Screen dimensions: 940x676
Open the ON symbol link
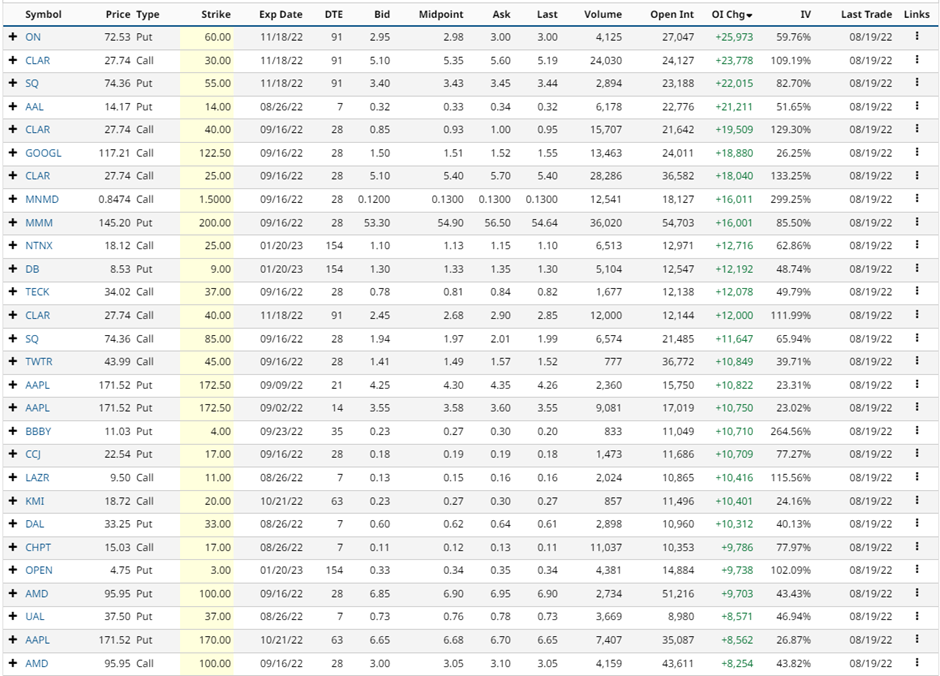(x=33, y=37)
